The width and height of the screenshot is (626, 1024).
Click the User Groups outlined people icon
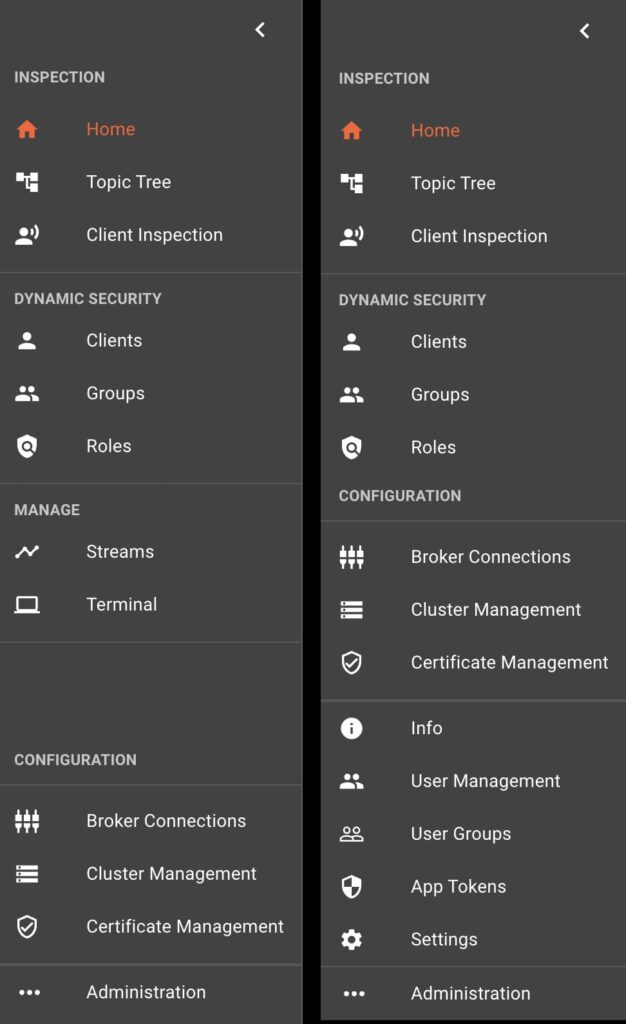[351, 834]
